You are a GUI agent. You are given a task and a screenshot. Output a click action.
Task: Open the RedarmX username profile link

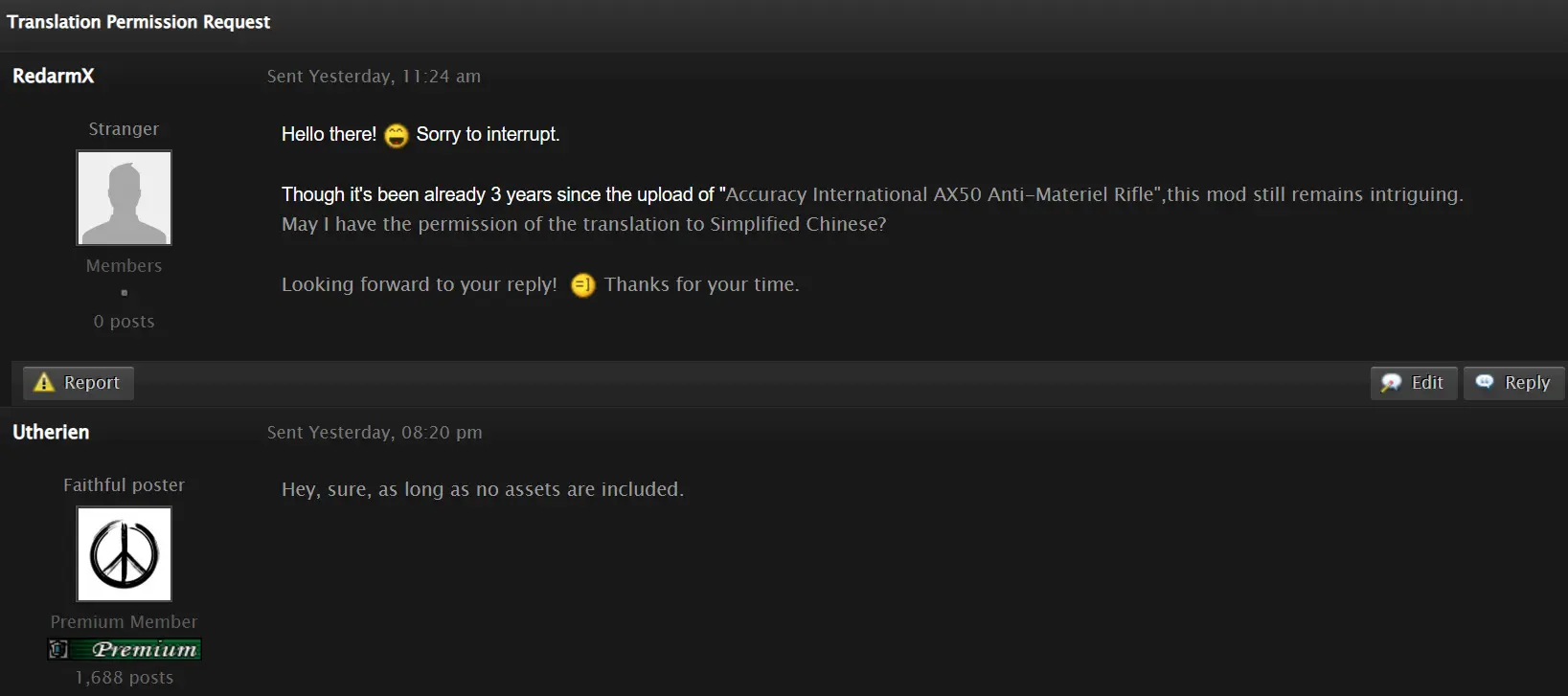coord(54,76)
